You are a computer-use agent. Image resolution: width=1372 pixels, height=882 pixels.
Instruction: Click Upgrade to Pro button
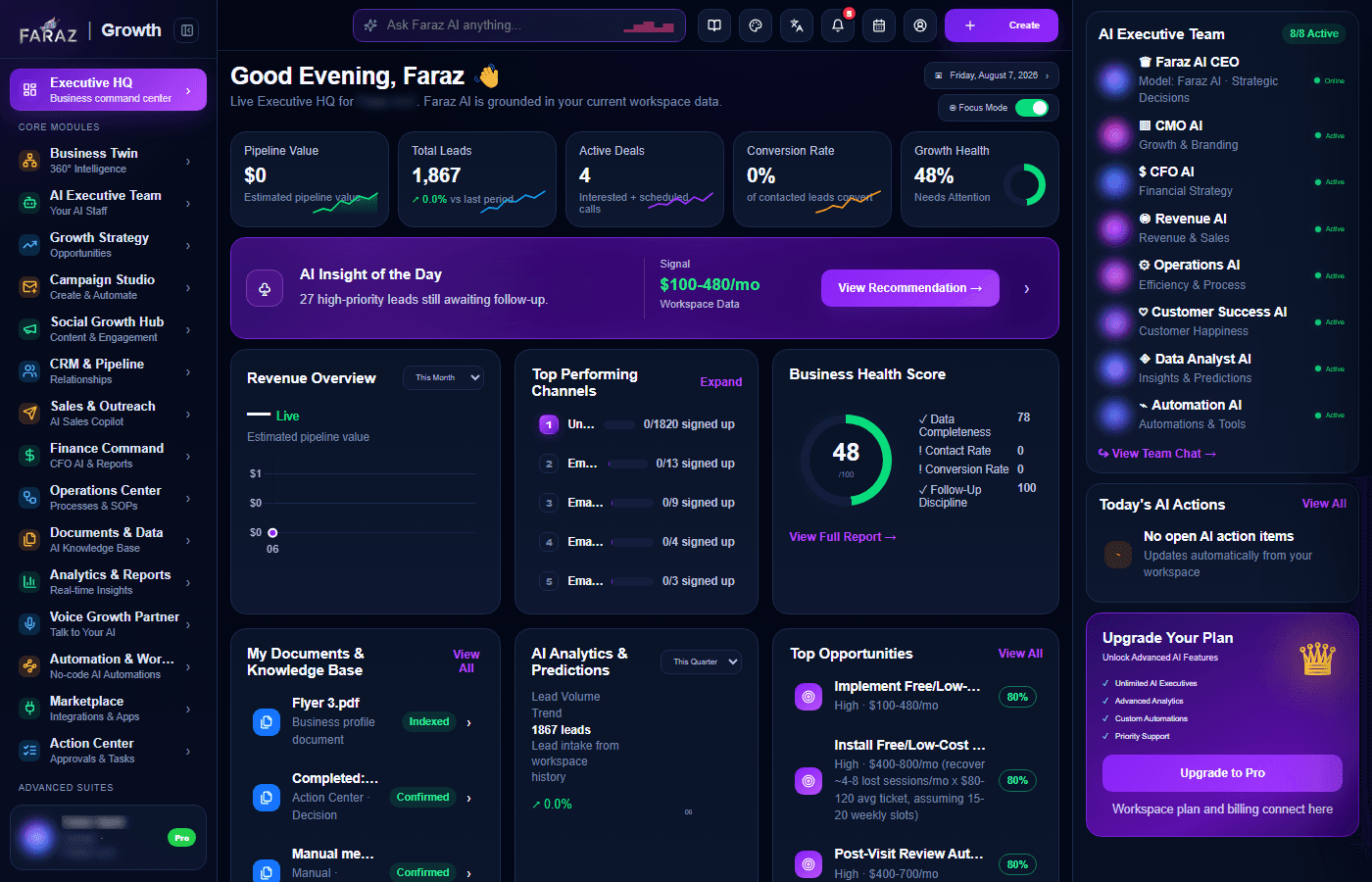pos(1222,773)
